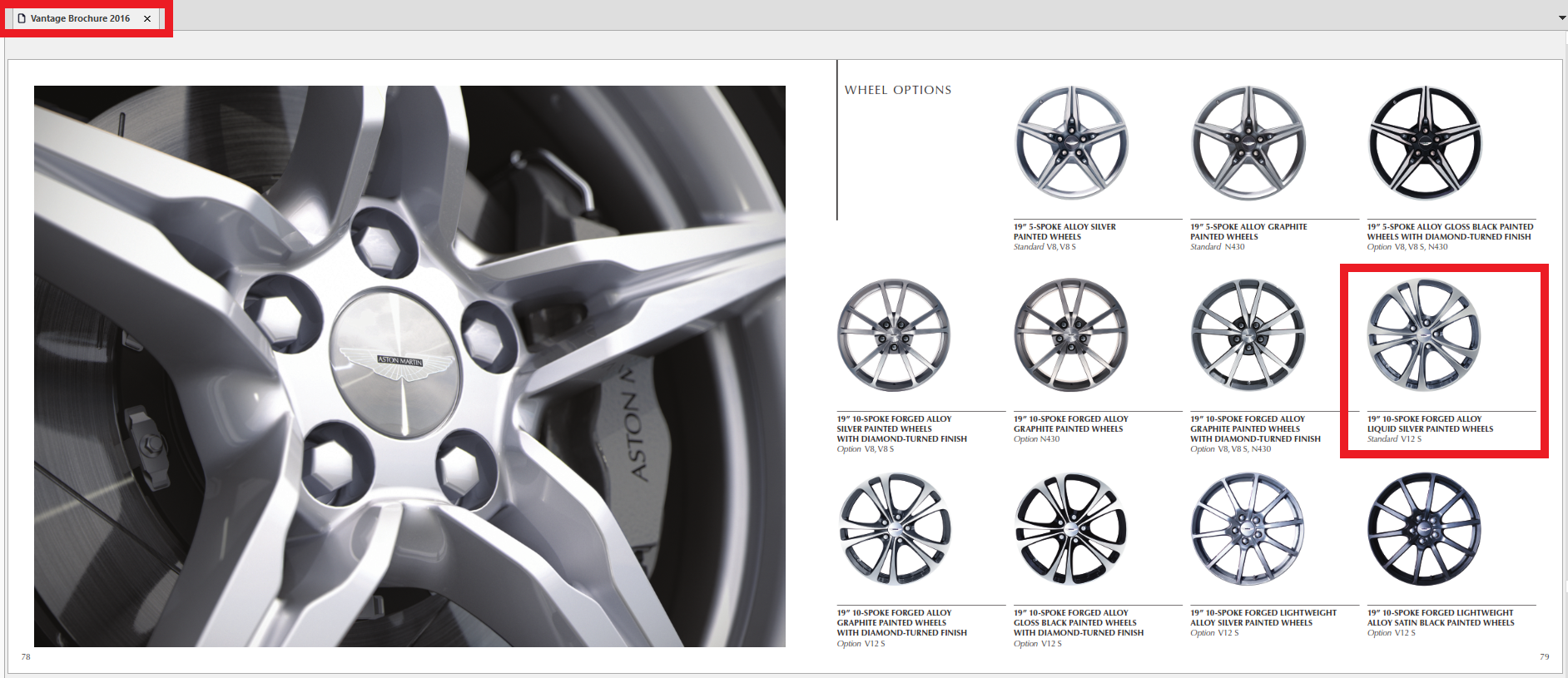Click page number 78
The width and height of the screenshot is (1568, 678).
coord(26,656)
